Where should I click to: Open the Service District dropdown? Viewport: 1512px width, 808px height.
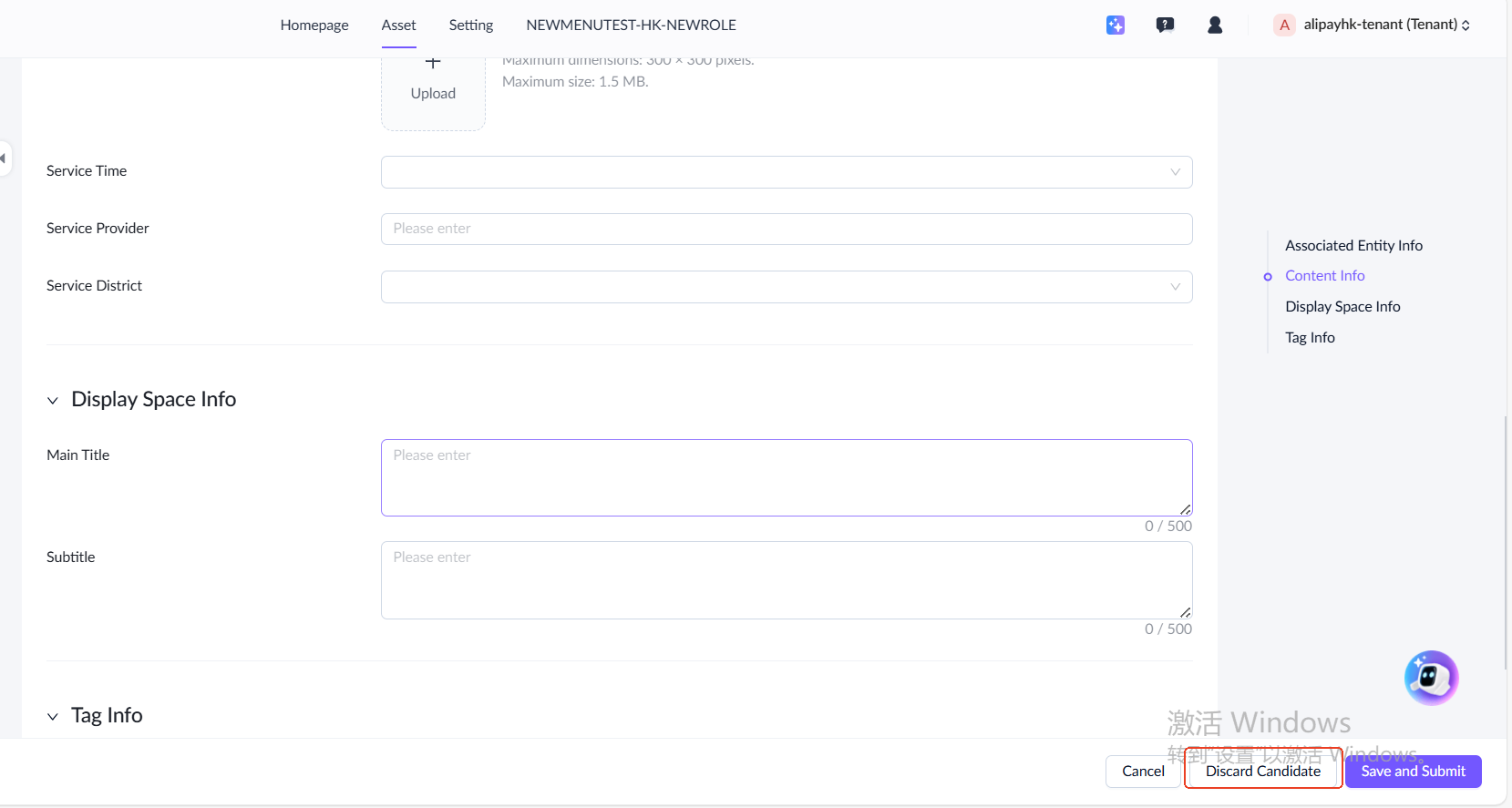786,287
